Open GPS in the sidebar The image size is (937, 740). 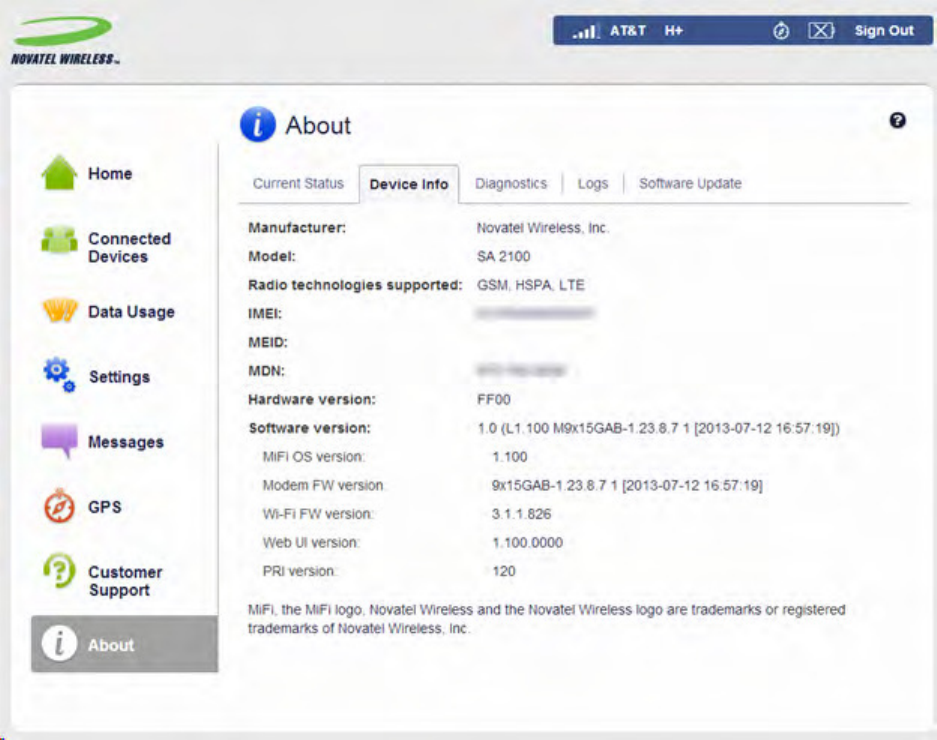pos(105,507)
